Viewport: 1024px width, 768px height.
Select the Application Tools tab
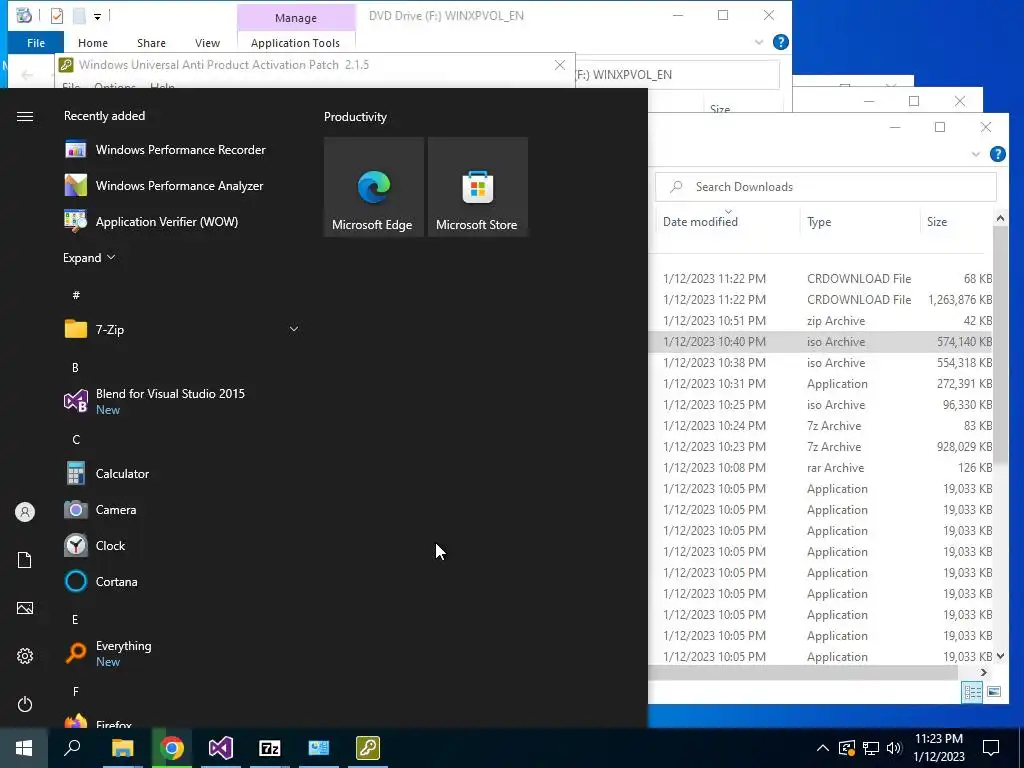tap(295, 42)
